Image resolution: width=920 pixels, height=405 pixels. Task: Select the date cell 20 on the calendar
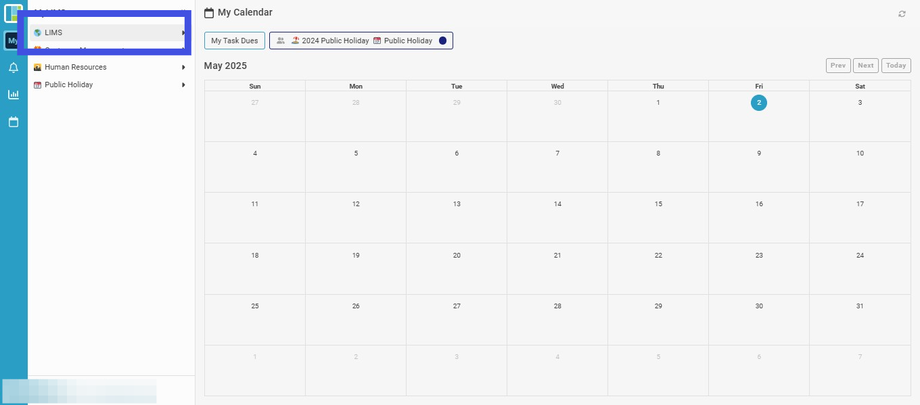(x=456, y=269)
